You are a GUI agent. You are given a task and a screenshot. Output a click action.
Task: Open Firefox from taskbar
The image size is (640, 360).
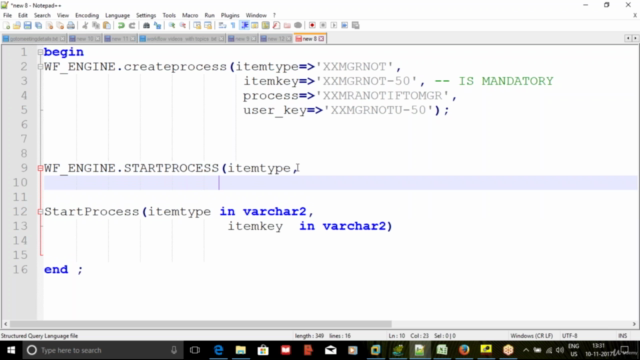pyautogui.click(x=464, y=350)
